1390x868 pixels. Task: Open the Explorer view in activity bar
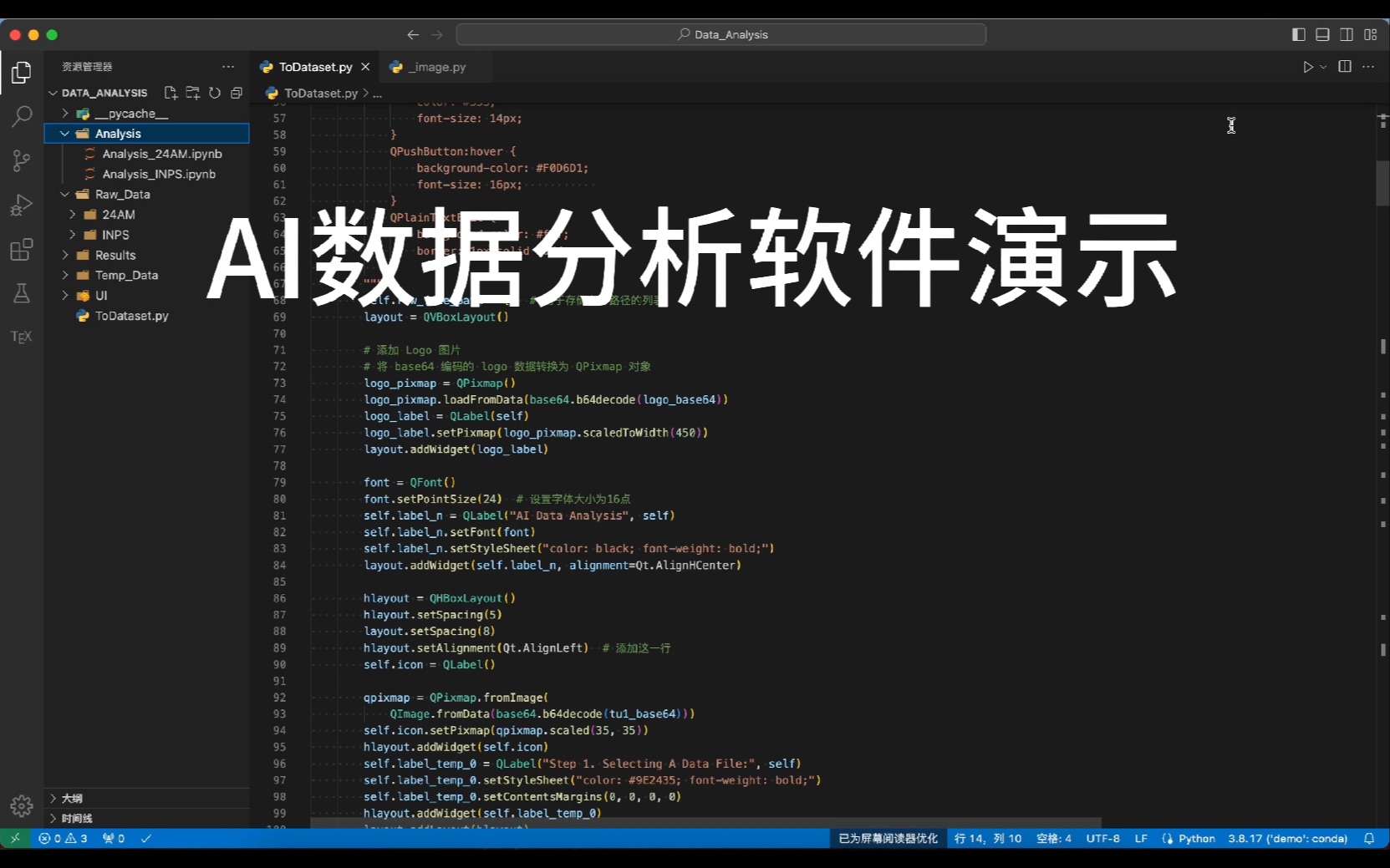(22, 73)
